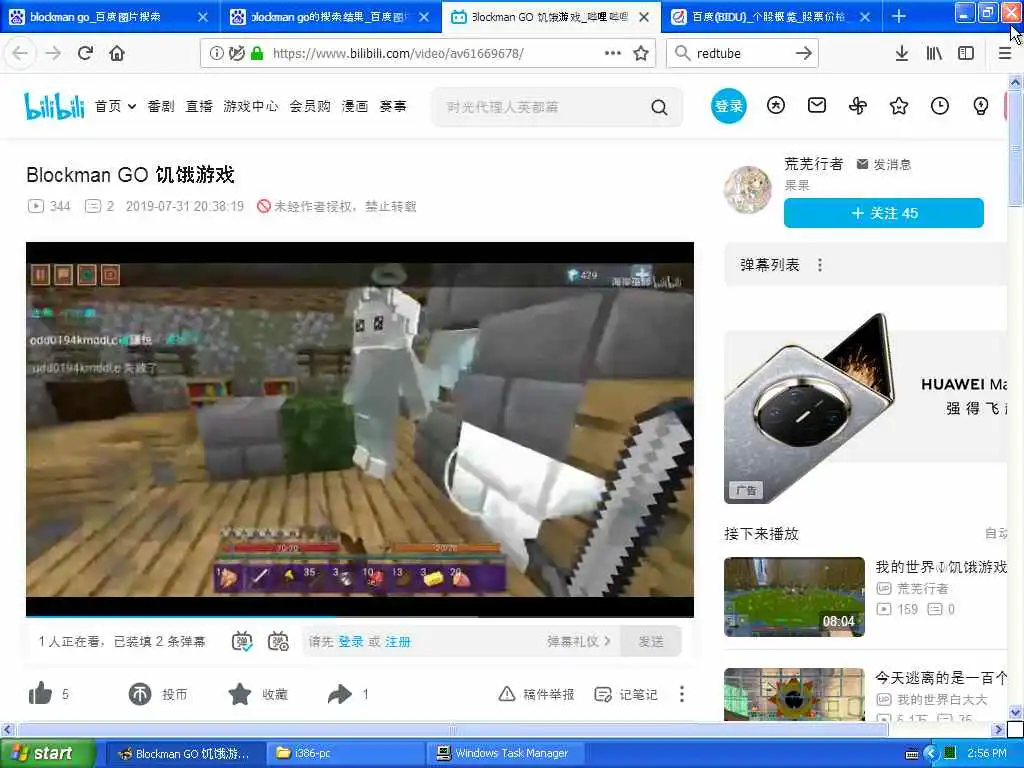
Task: Expand the 首页 dropdown arrow
Action: [131, 106]
